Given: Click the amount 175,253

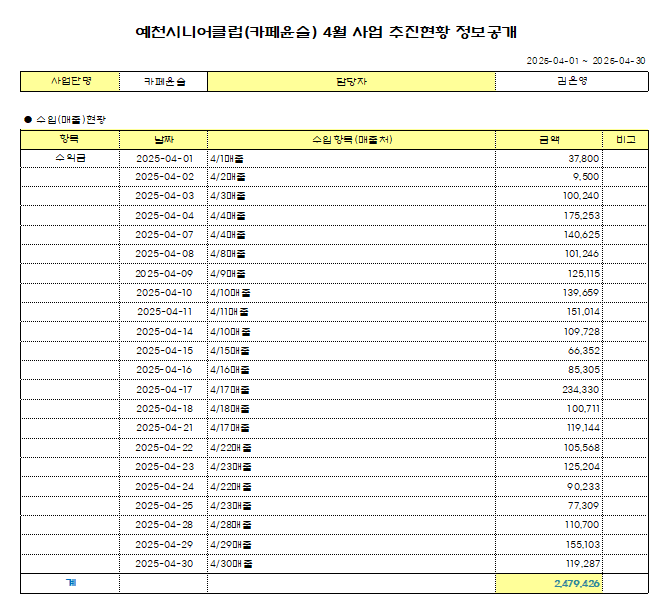Looking at the screenshot, I should coord(582,216).
